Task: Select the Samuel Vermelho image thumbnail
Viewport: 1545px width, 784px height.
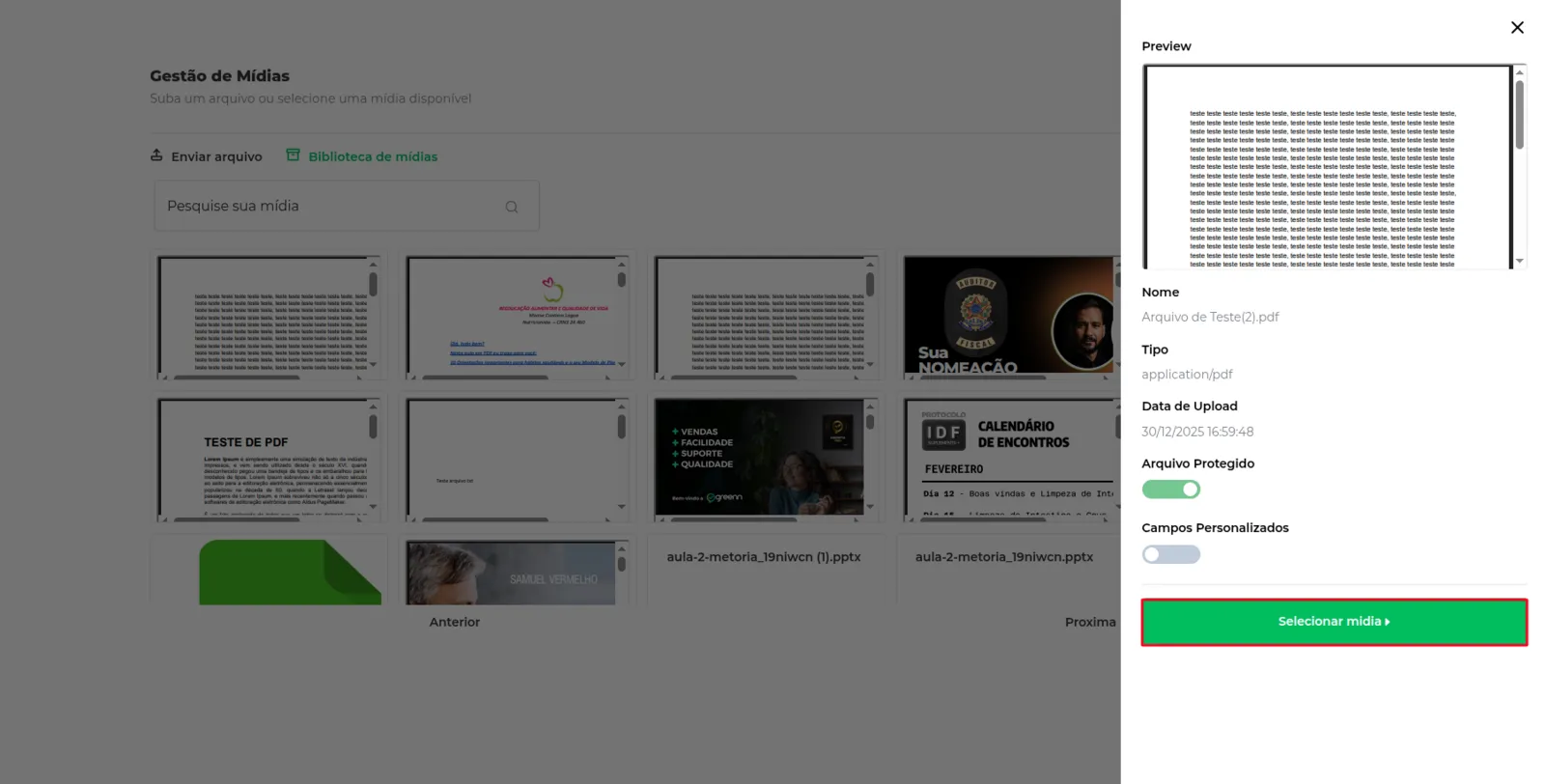Action: coord(517,573)
